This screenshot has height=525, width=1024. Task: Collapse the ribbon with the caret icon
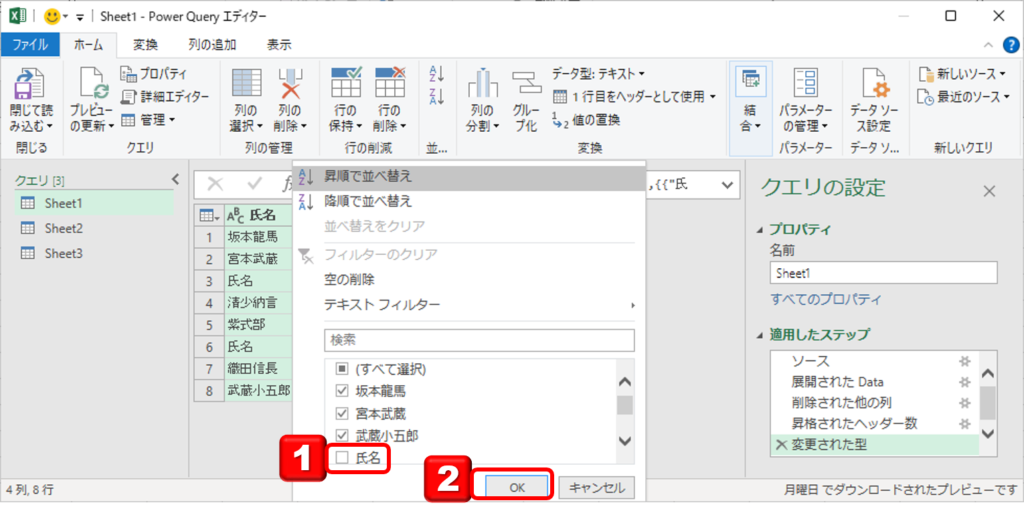coord(989,44)
